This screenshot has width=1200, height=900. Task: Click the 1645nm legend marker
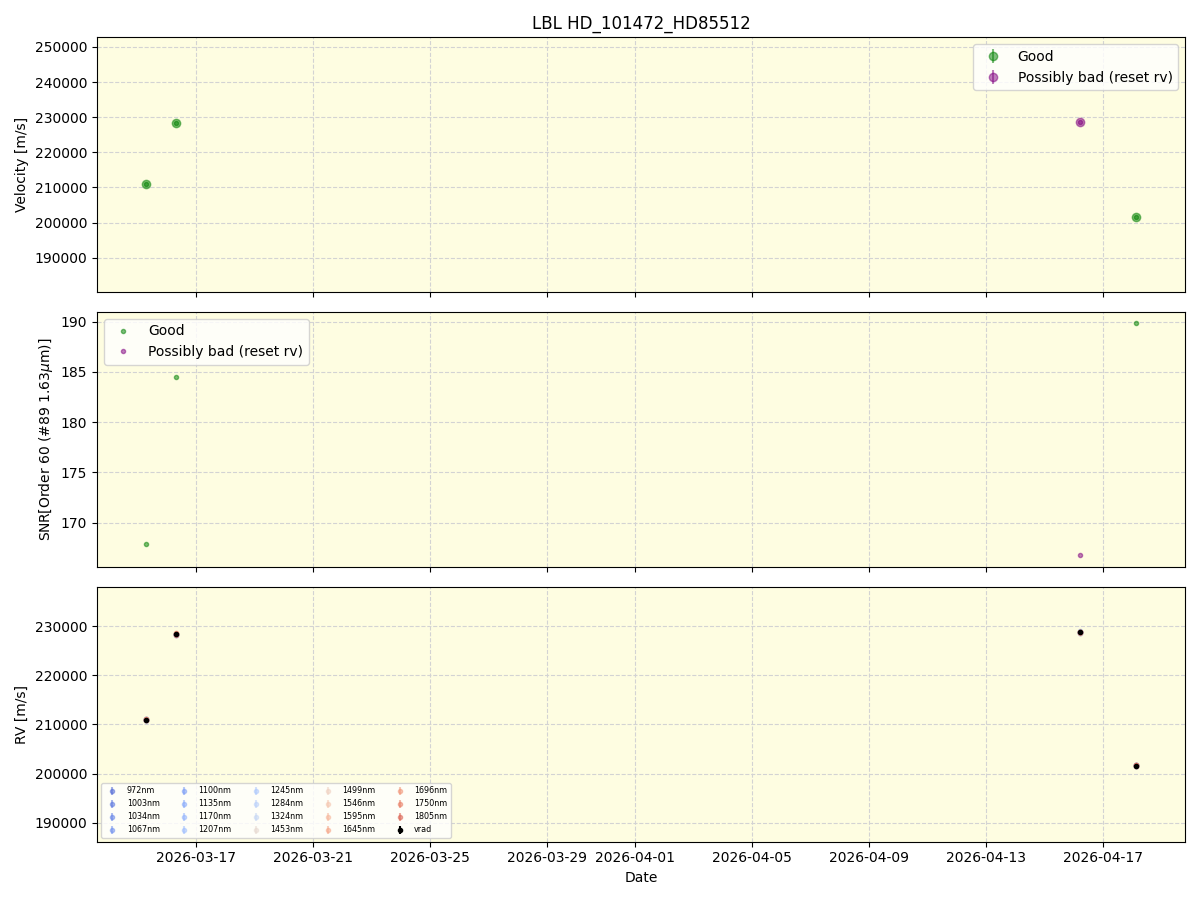[x=328, y=830]
